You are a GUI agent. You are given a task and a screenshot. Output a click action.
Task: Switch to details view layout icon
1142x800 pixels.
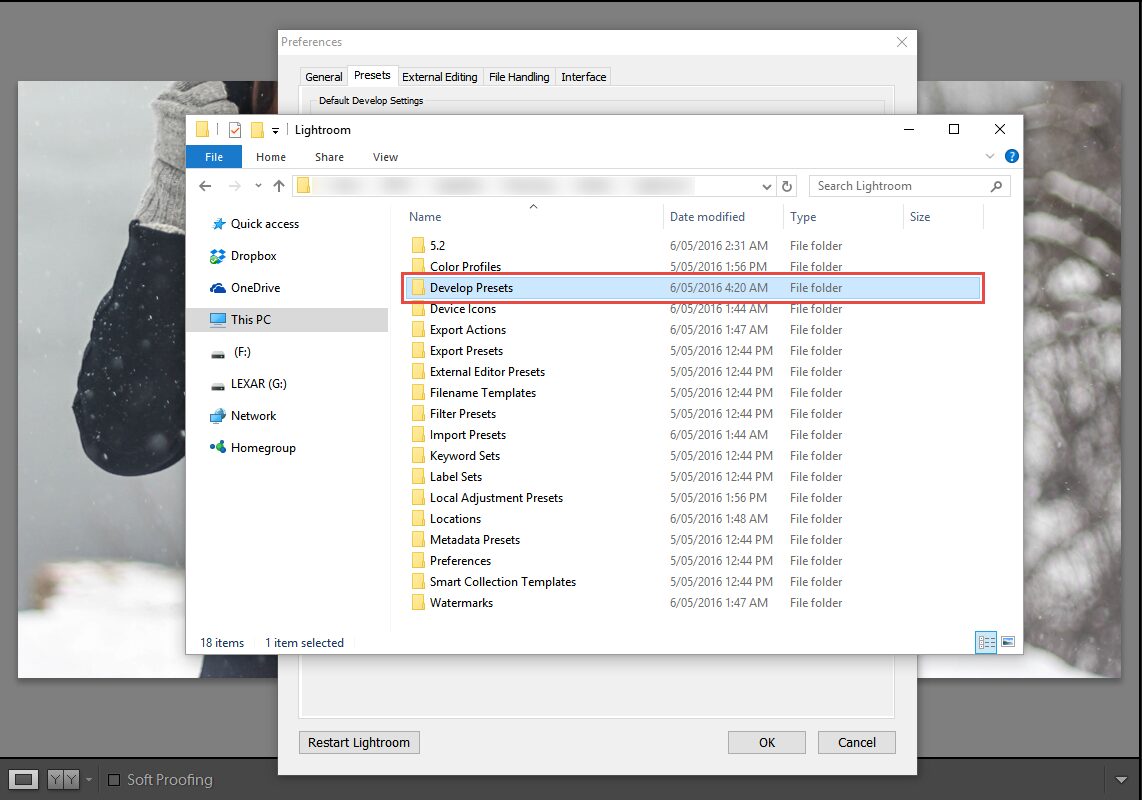[x=986, y=642]
